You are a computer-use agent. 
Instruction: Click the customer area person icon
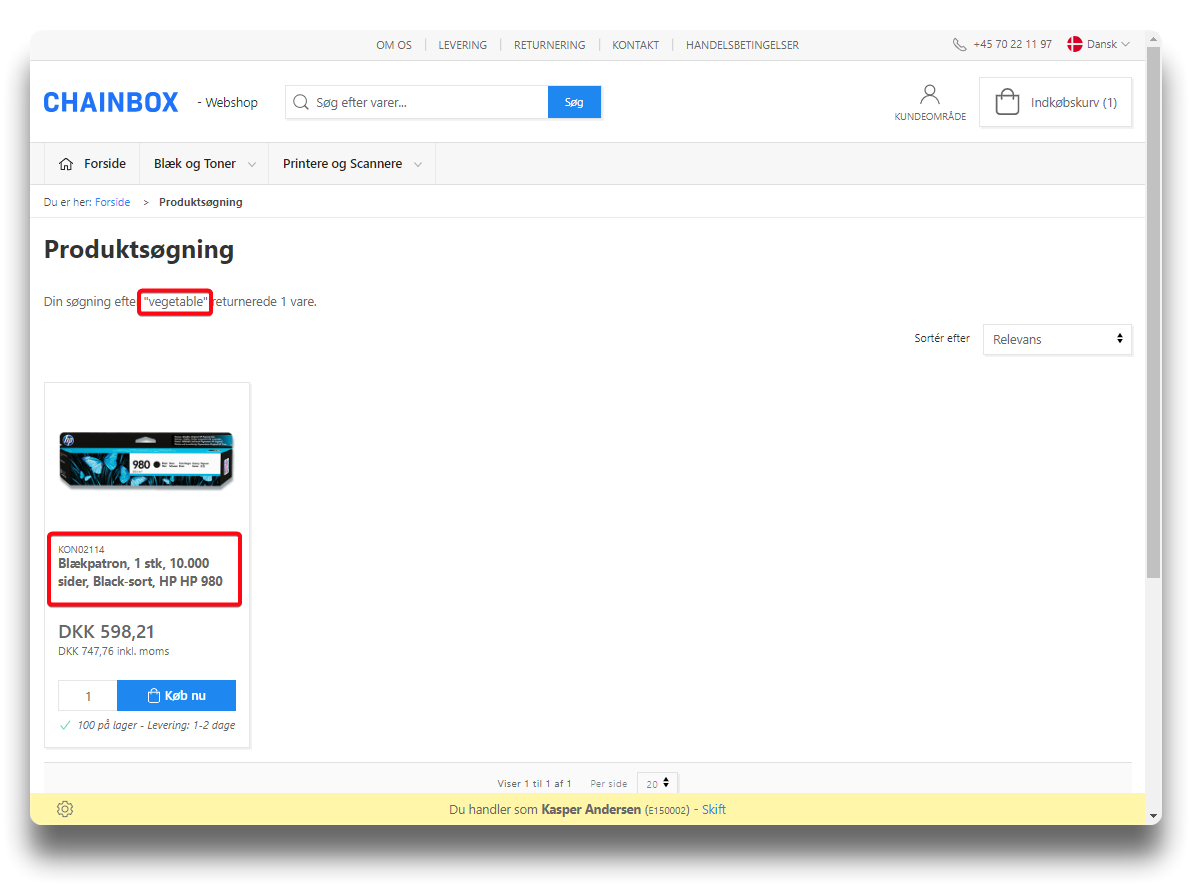[x=930, y=95]
